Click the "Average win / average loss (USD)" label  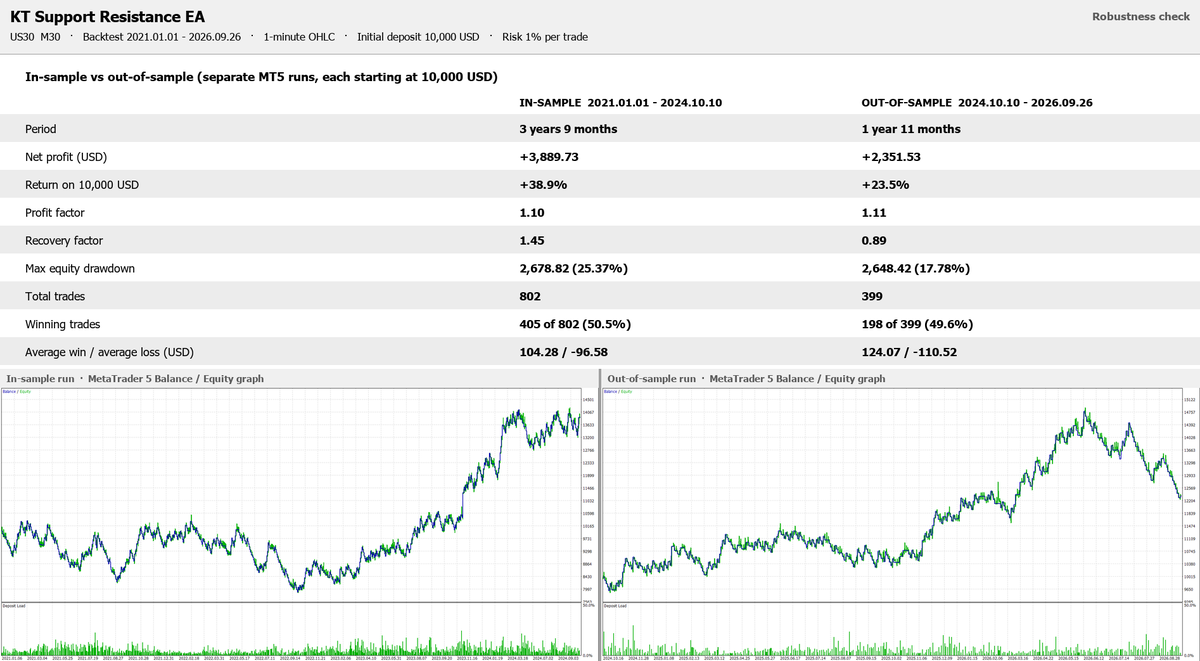(109, 353)
